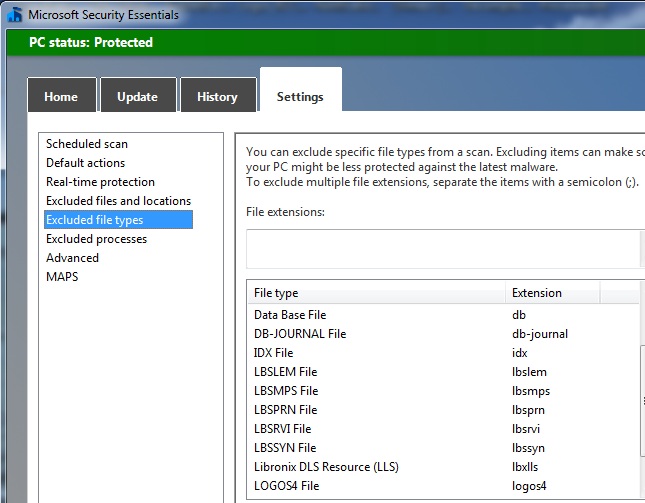Select the LOGOS4 File row
Viewport: 645px width, 503px height.
point(443,486)
